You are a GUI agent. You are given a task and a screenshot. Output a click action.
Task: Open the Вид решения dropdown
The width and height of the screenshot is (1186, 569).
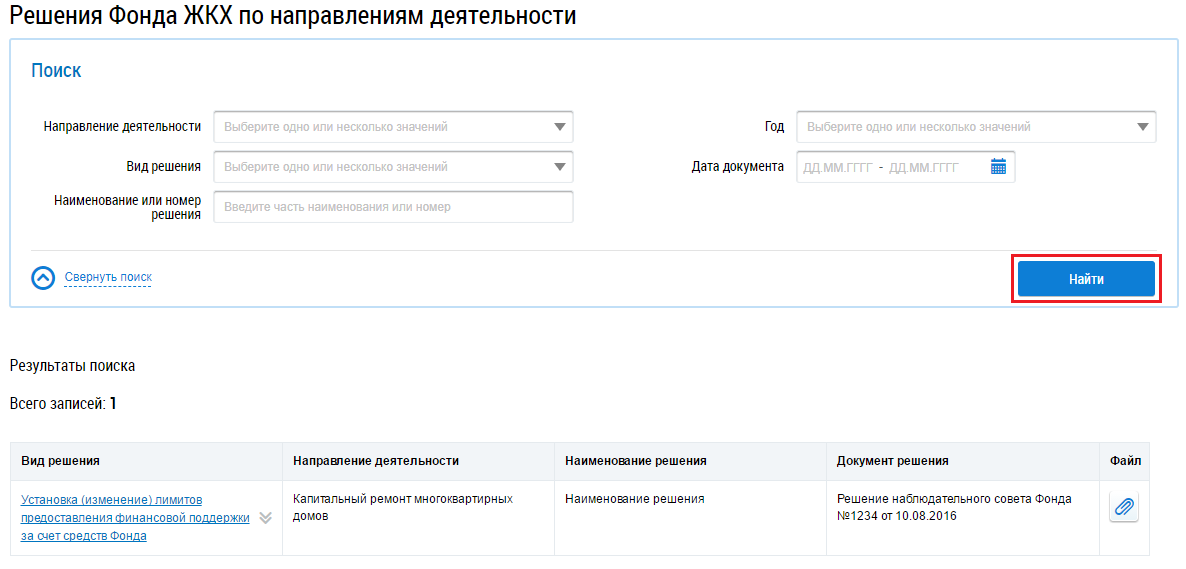393,167
